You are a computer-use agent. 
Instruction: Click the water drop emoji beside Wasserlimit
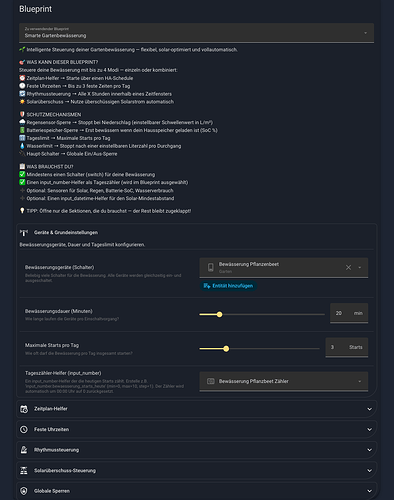point(22,146)
